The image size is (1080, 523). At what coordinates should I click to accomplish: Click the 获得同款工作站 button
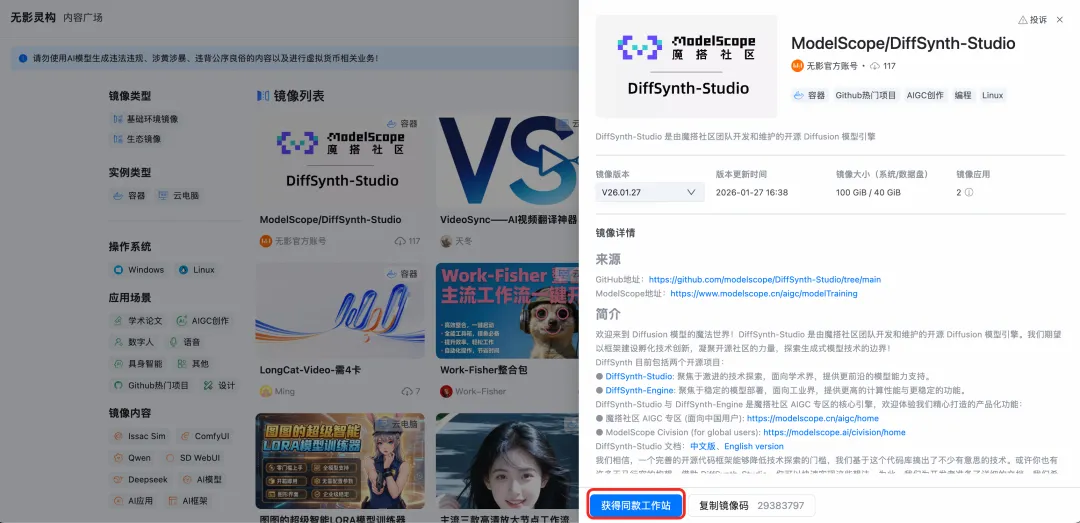pos(636,505)
